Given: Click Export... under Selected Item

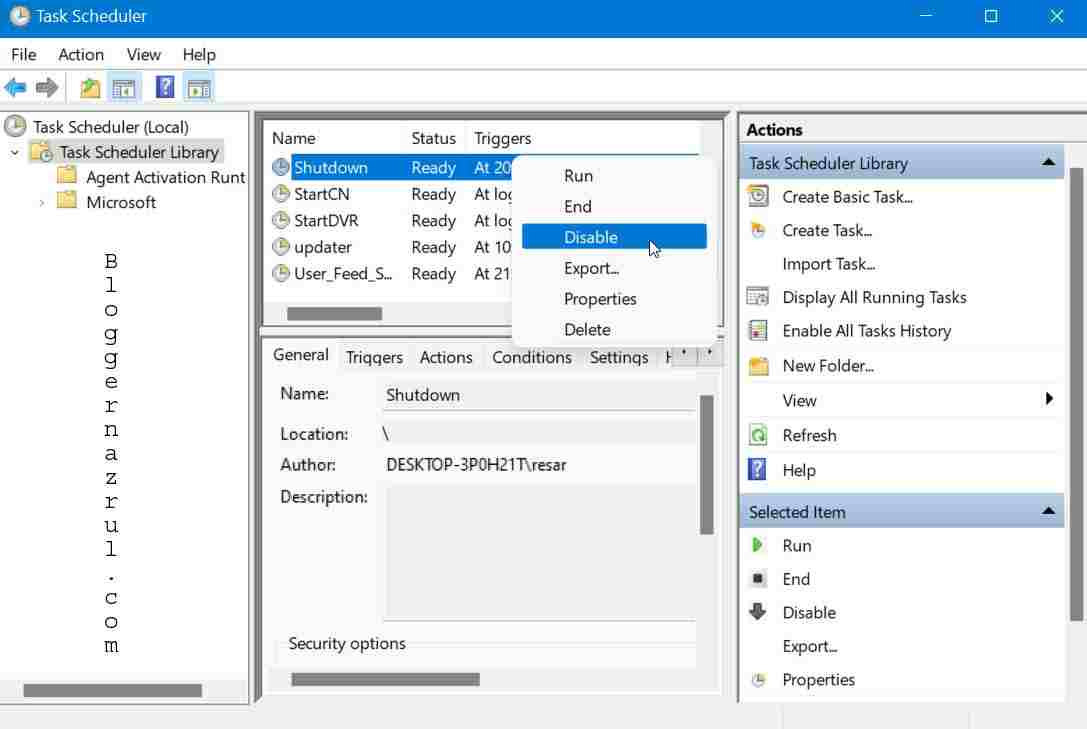Looking at the screenshot, I should tap(810, 646).
